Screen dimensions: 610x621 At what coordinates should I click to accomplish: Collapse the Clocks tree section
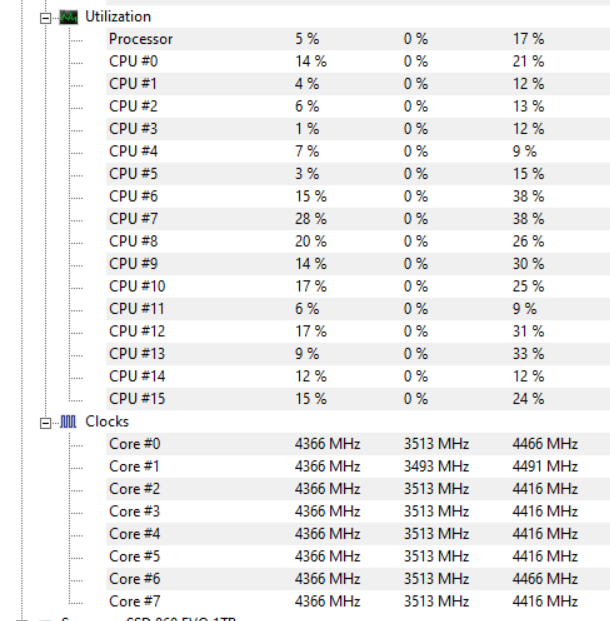coord(46,423)
